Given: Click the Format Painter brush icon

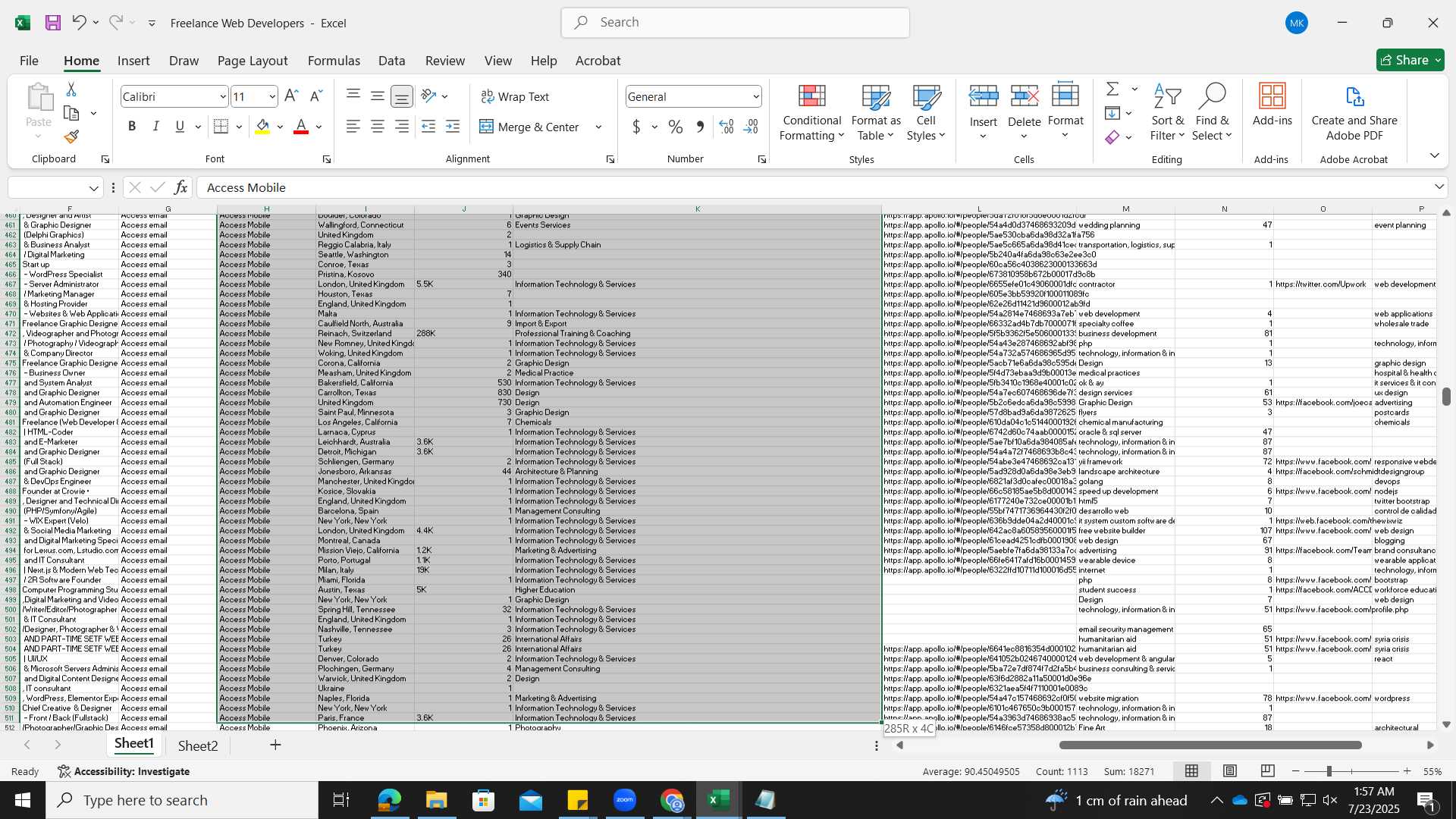Looking at the screenshot, I should pyautogui.click(x=71, y=137).
